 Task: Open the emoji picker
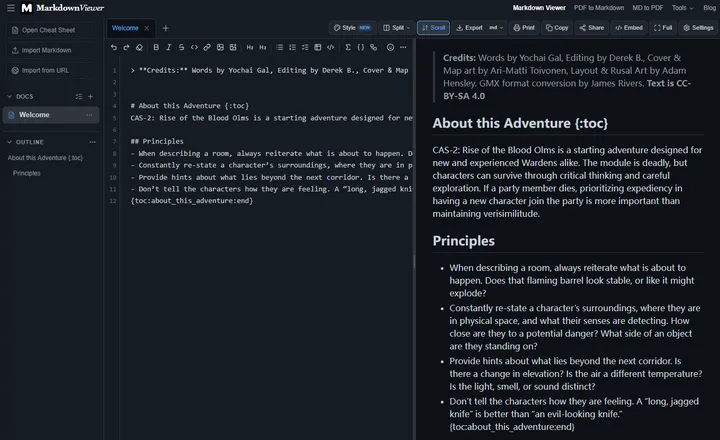tap(390, 47)
